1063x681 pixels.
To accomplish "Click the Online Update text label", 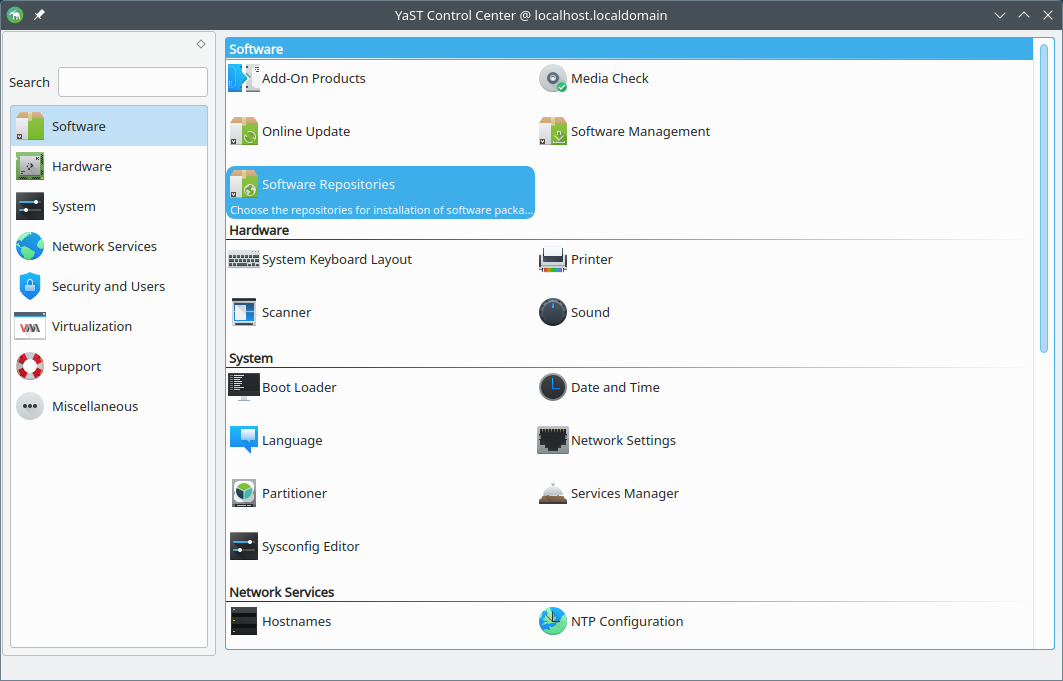I will click(x=306, y=131).
